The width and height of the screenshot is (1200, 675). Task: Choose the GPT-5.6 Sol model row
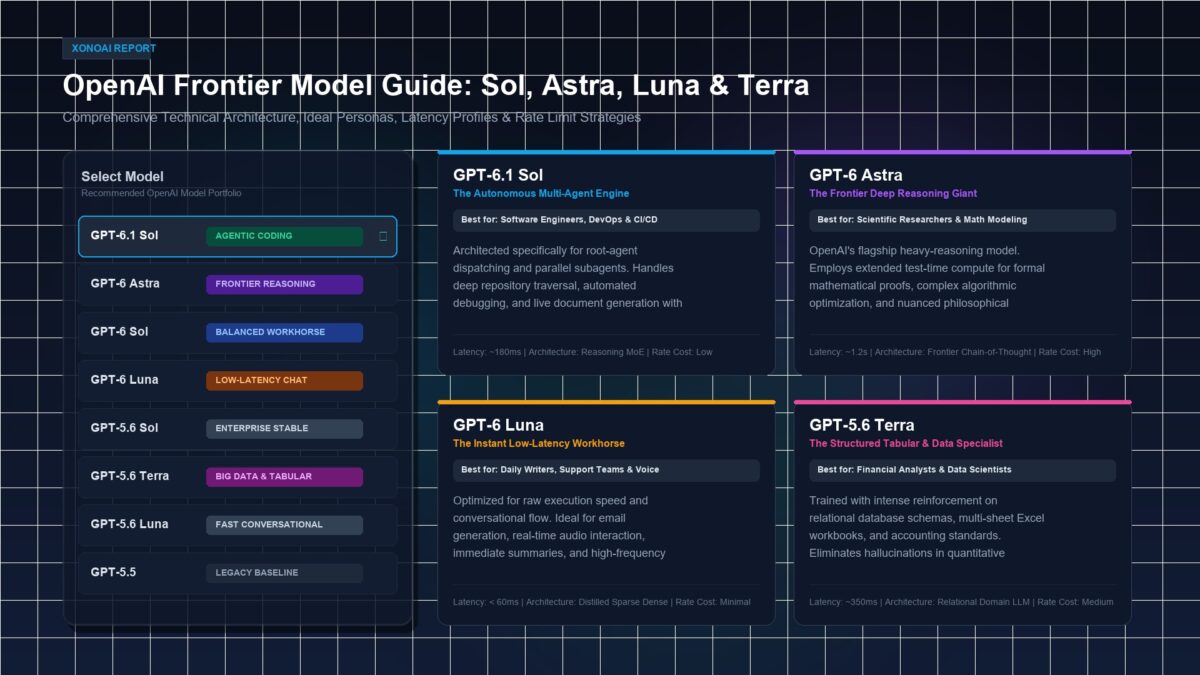click(x=238, y=428)
